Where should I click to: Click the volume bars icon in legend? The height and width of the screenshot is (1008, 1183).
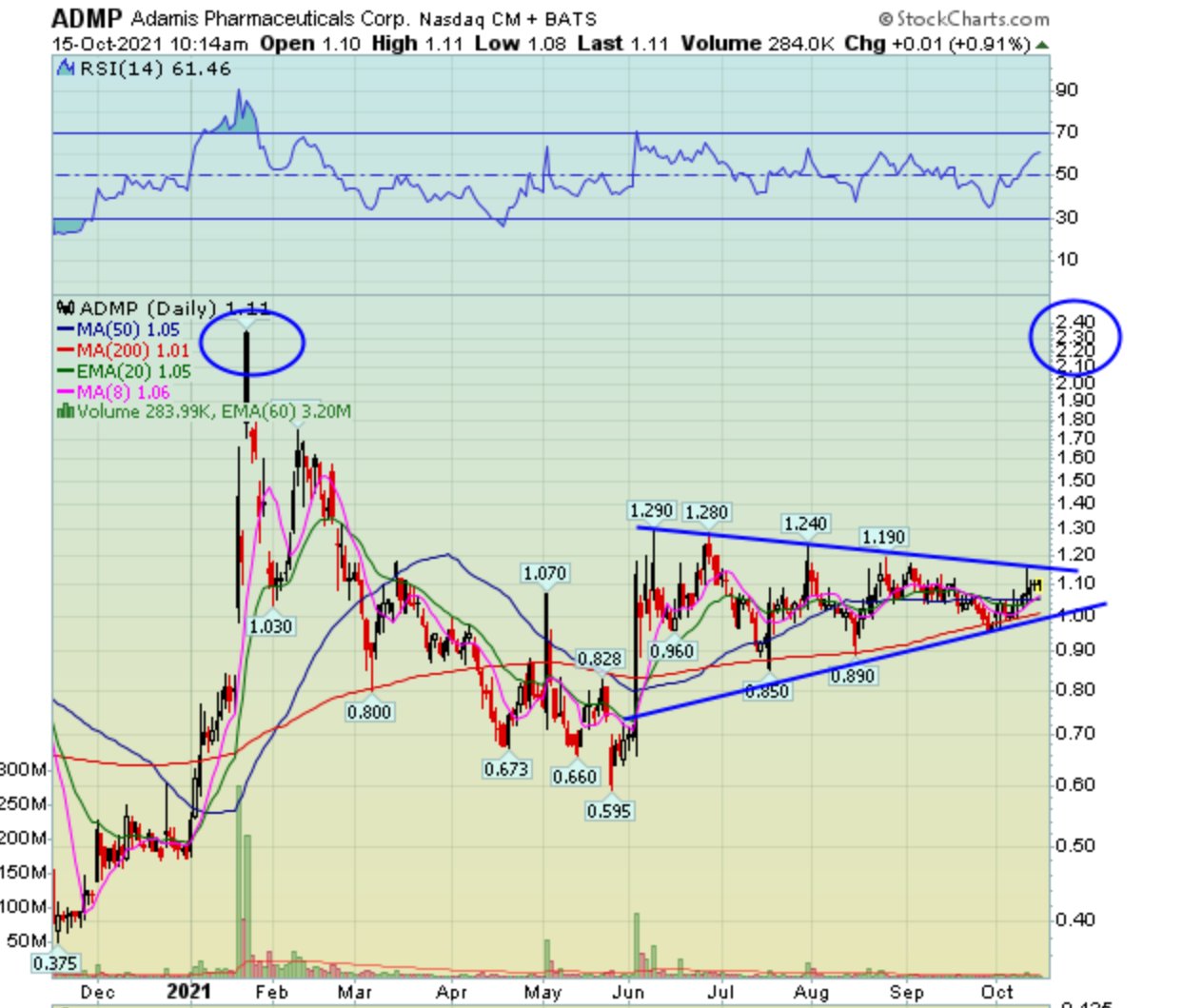[x=66, y=411]
